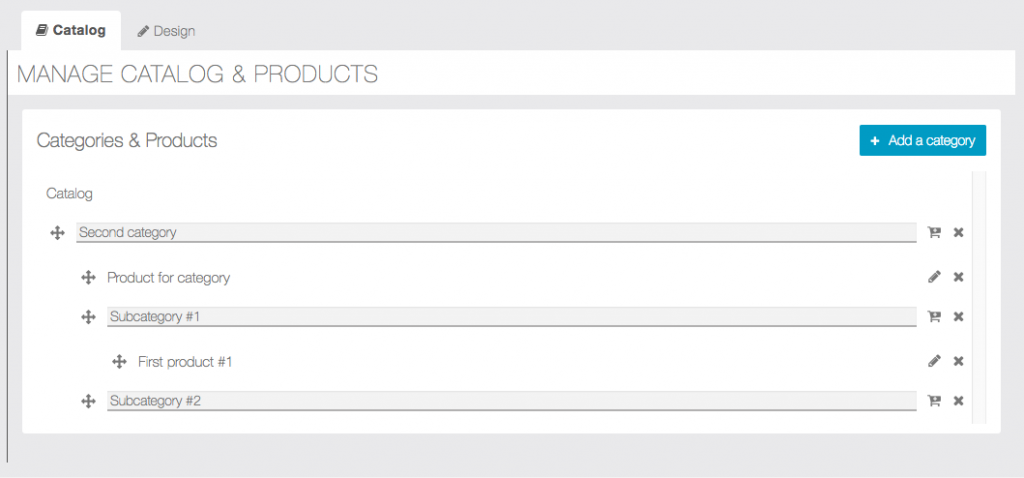Screen dimensions: 1024x478
Task: Delete Second category with its X icon
Action: pyautogui.click(x=958, y=233)
